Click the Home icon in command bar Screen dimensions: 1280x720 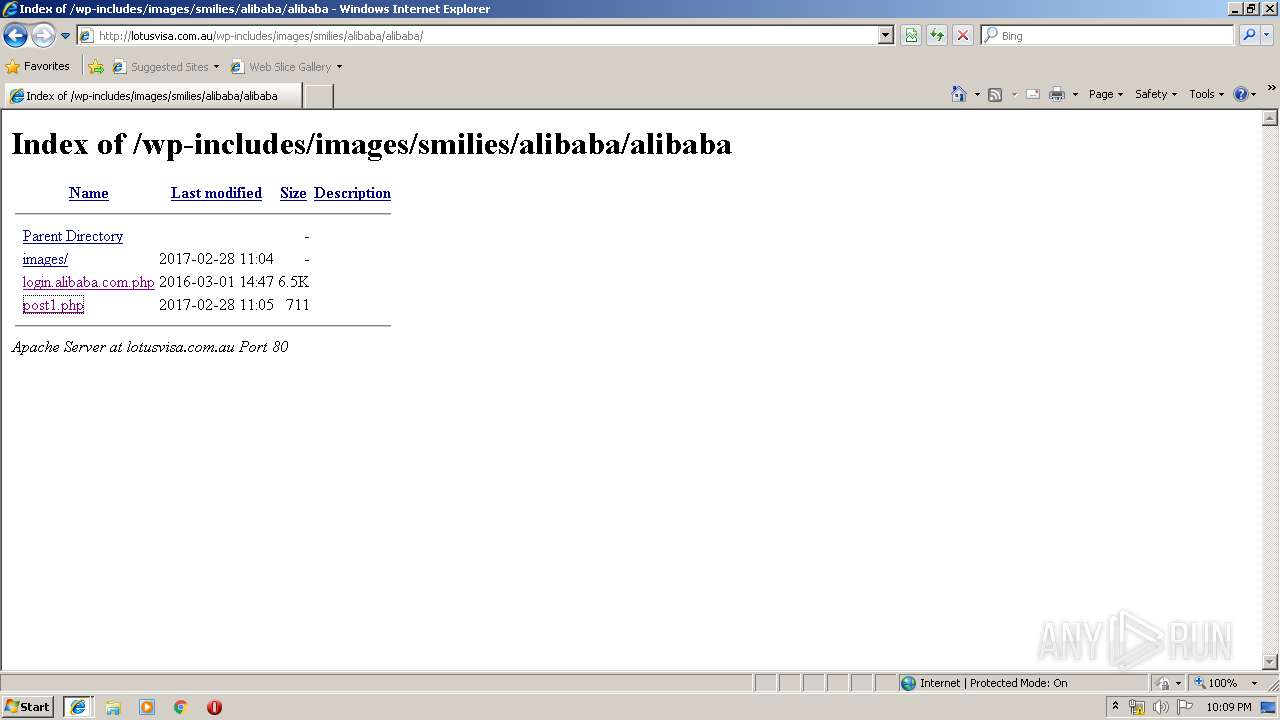pos(959,94)
